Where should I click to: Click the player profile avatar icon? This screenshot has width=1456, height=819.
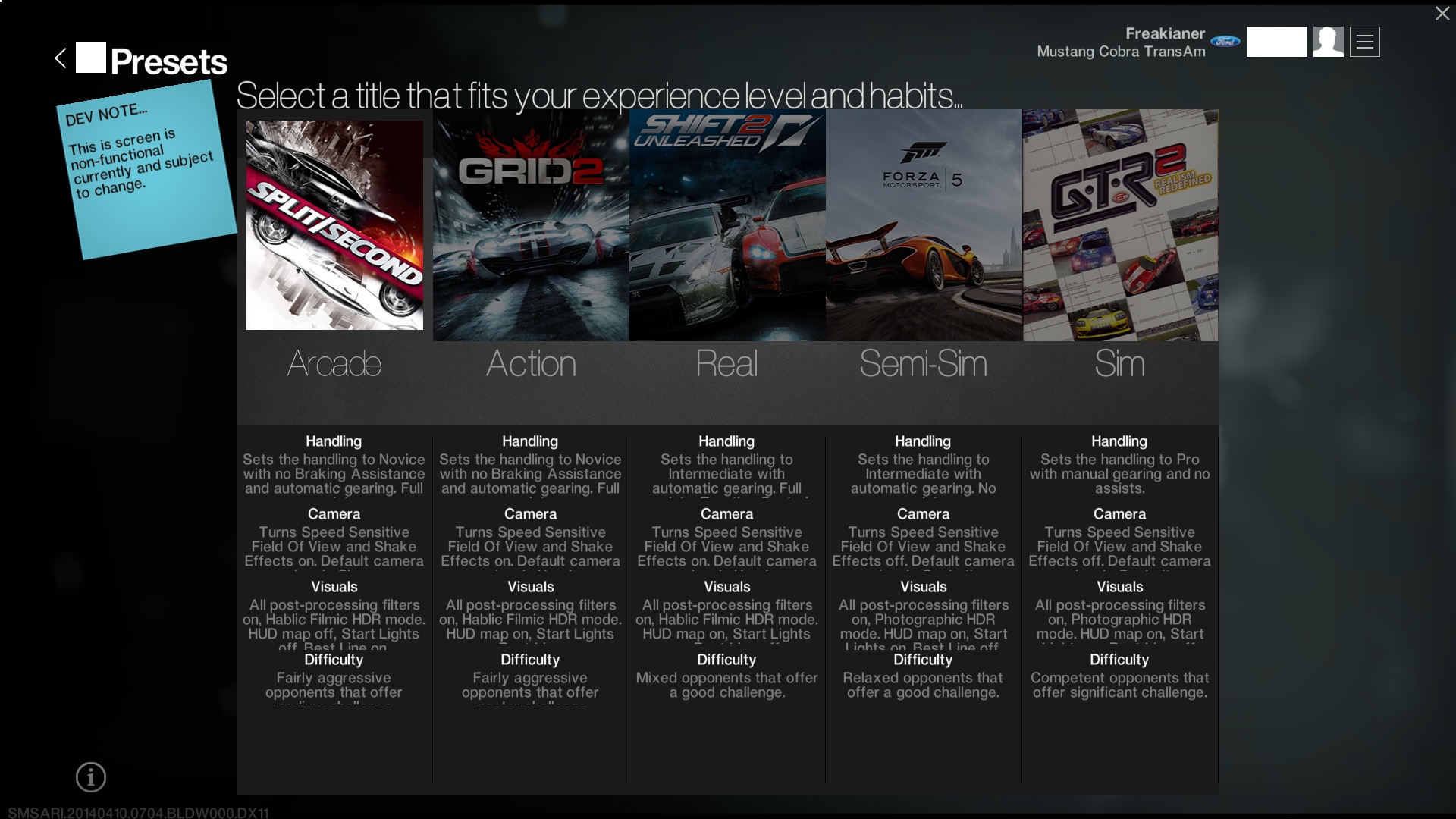click(1328, 42)
